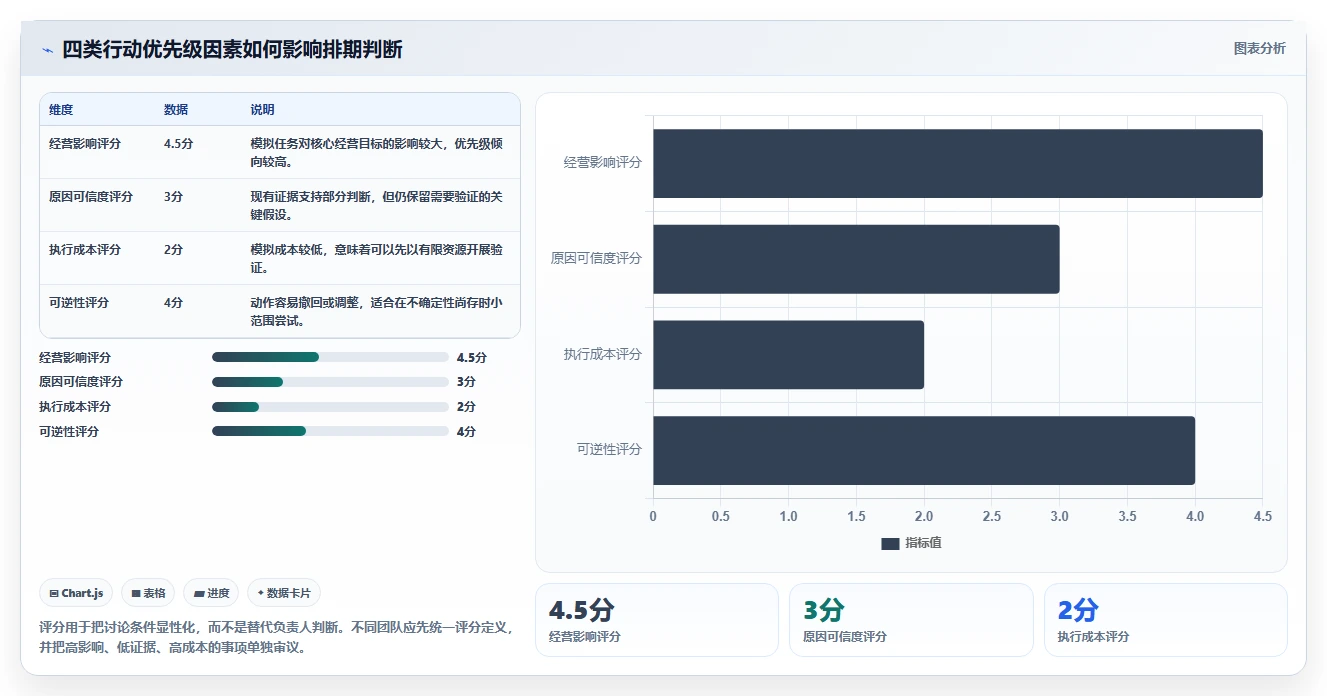Click the 原因可信度评分 bar in chart

(x=856, y=259)
